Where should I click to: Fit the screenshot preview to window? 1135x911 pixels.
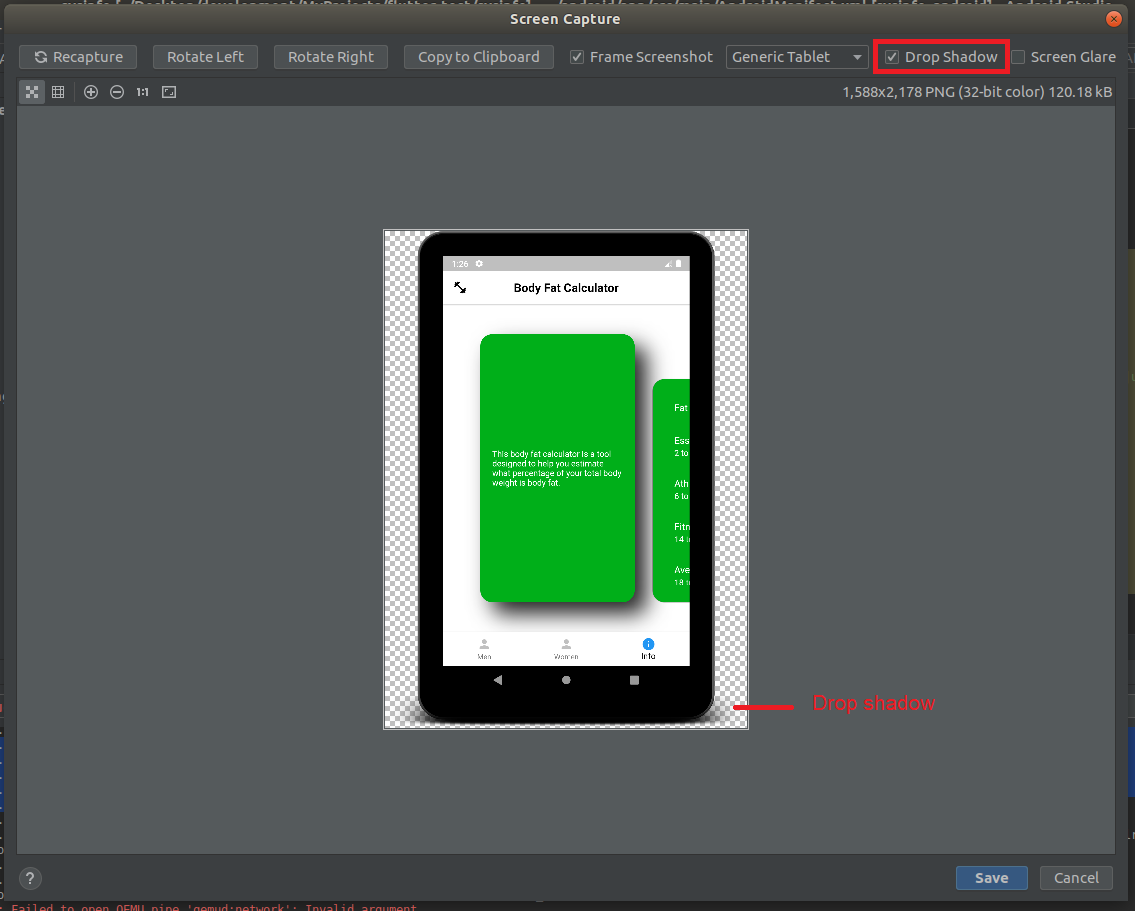coord(169,92)
